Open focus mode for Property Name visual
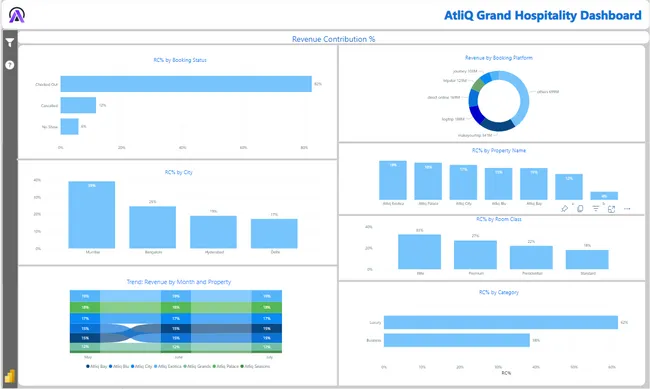Viewport: 650px width, 389px height. point(611,209)
